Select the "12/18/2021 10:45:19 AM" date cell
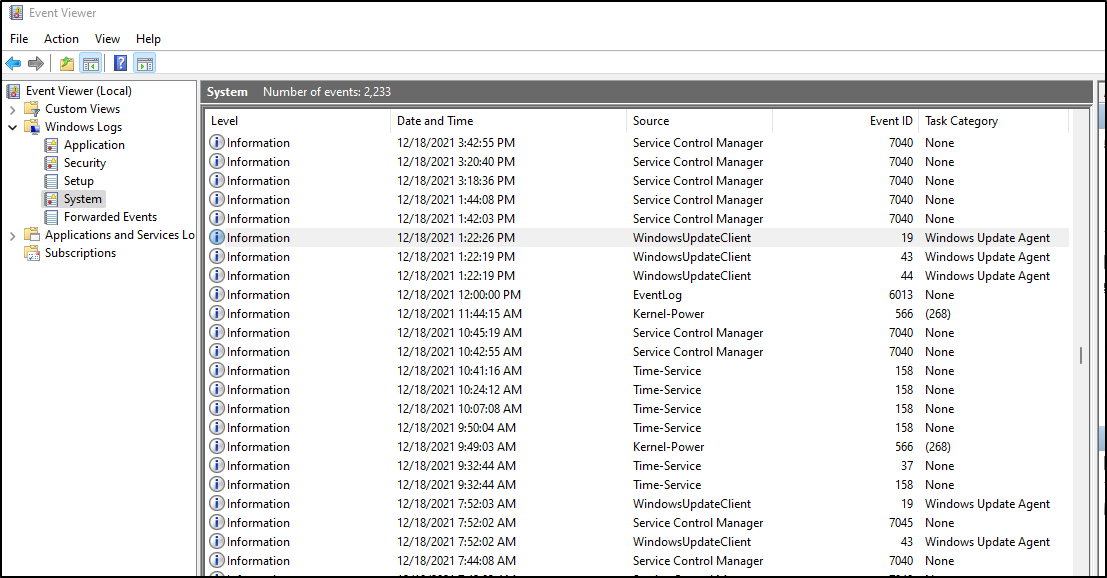1107x578 pixels. [460, 332]
